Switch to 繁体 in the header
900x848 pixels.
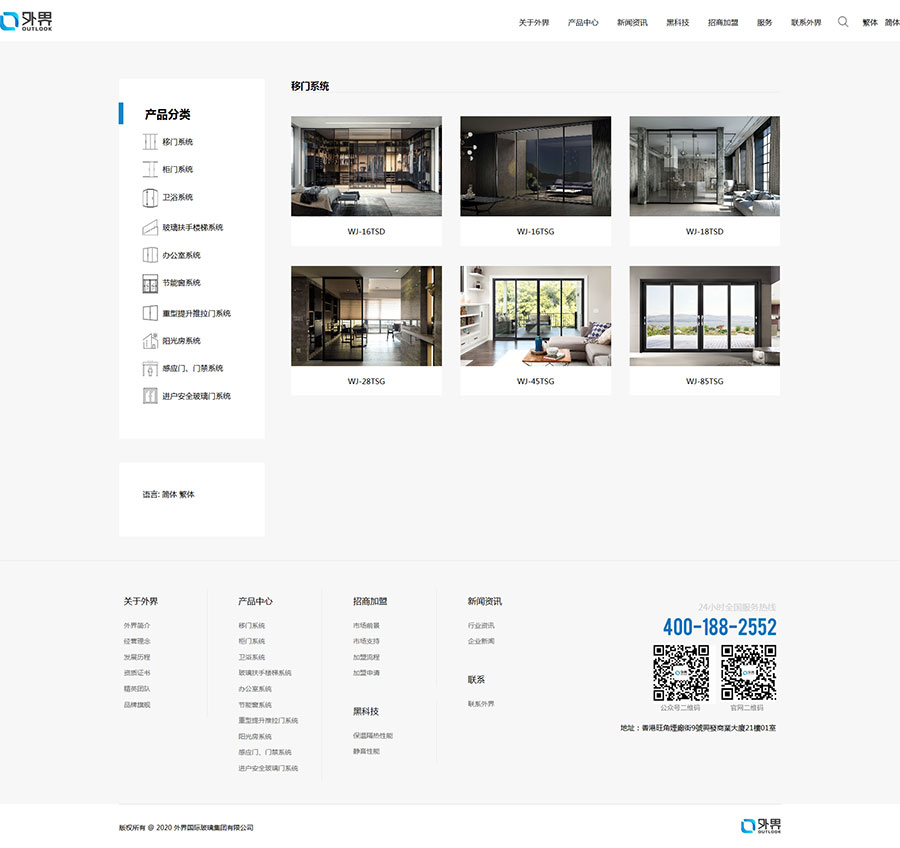[x=870, y=22]
